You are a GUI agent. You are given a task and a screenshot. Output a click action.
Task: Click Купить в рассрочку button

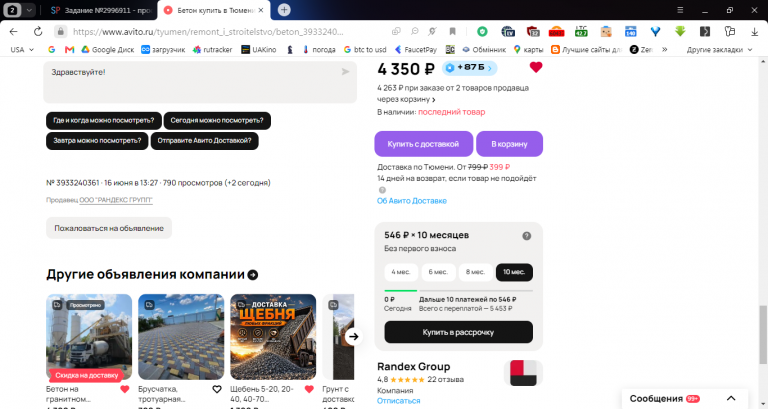[458, 332]
